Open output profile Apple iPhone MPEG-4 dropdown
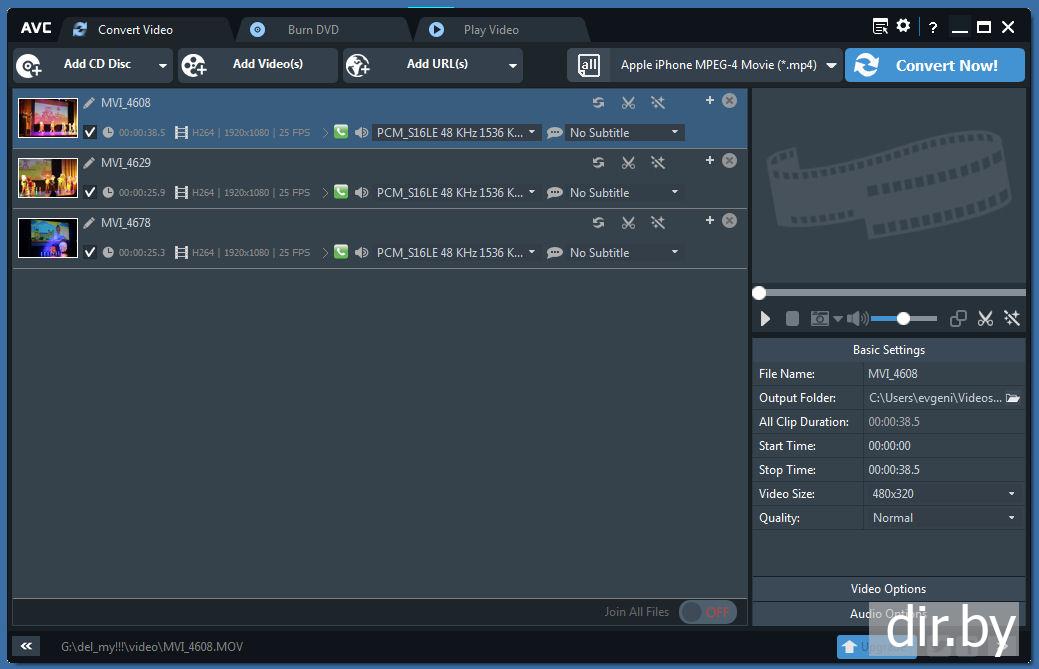 719,65
